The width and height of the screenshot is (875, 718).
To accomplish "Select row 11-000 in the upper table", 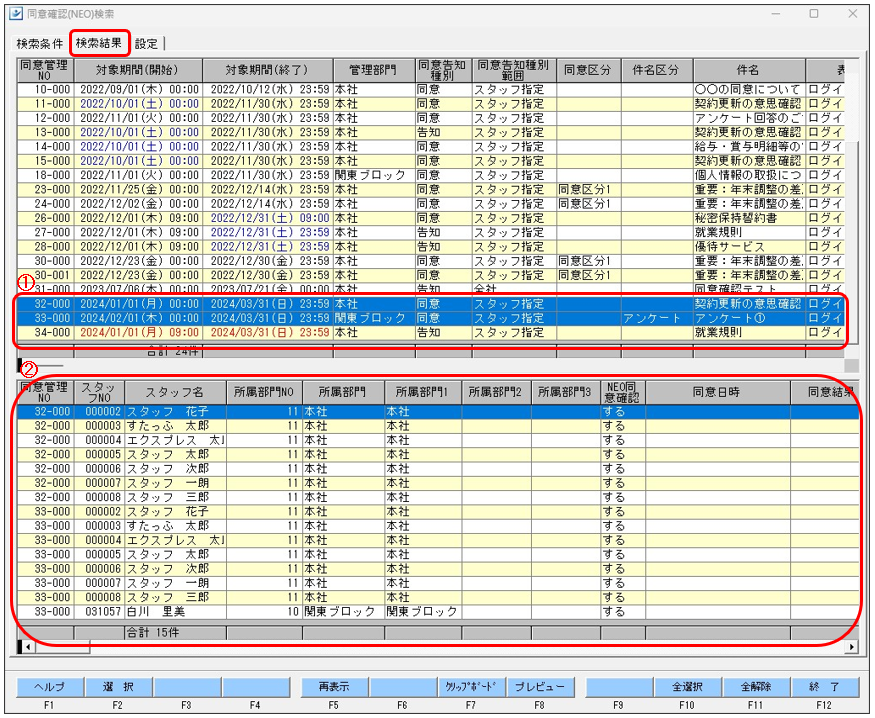I will (x=430, y=104).
